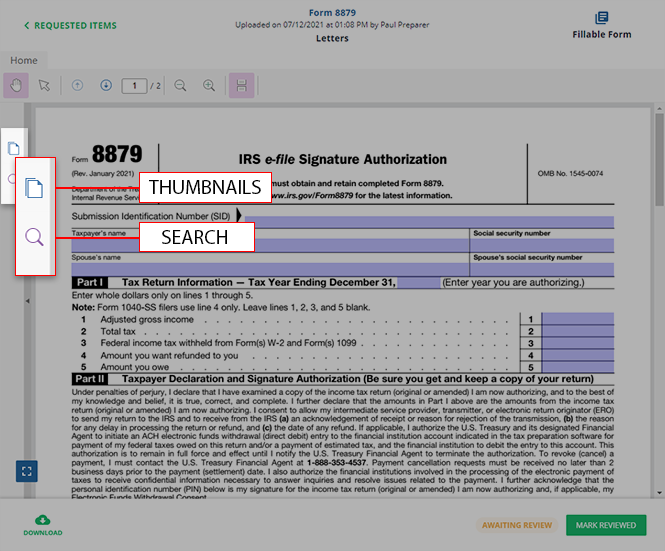665x551 pixels.
Task: Select the hand pan tool
Action: (16, 86)
